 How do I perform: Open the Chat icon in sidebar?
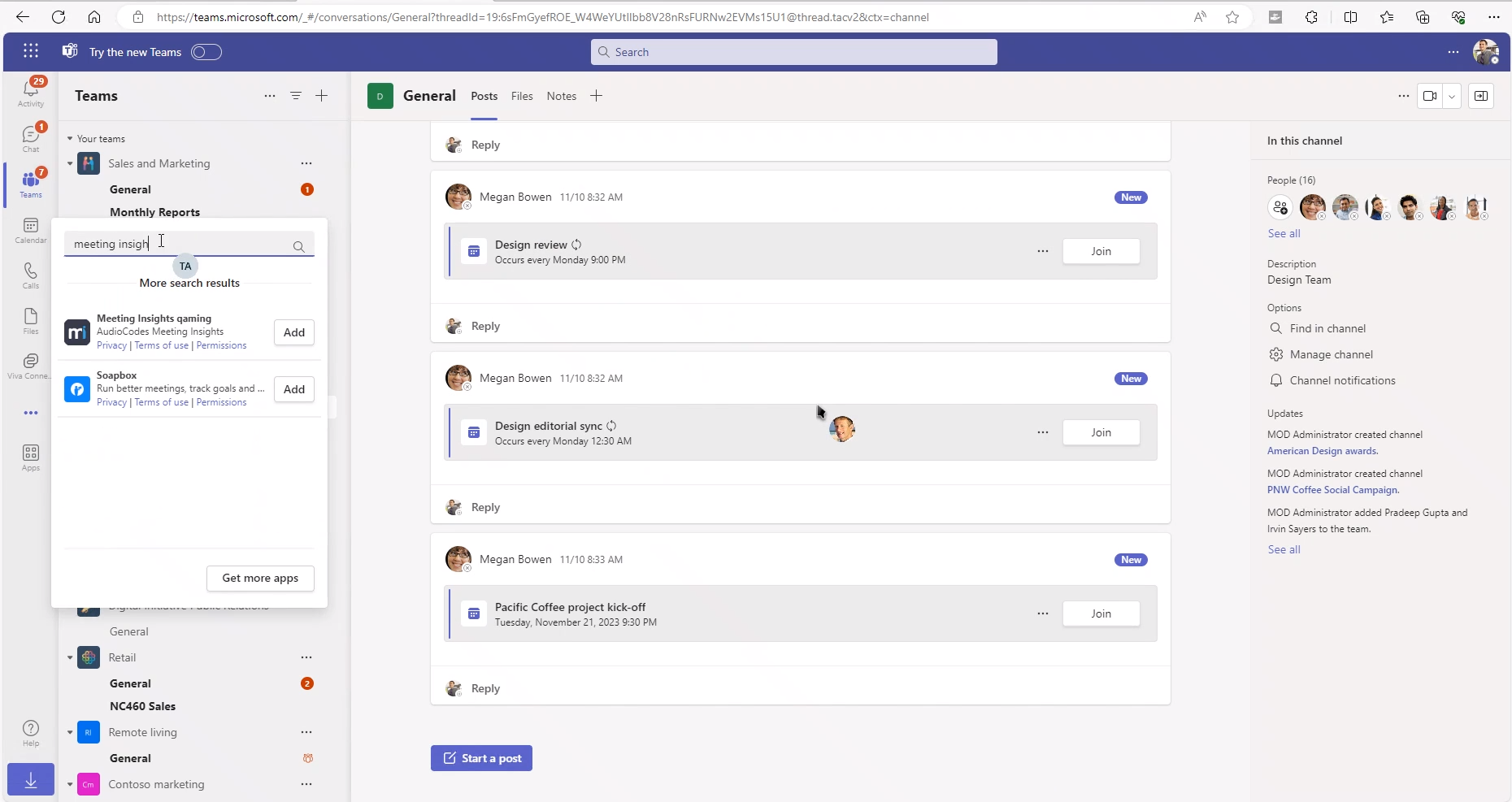pyautogui.click(x=31, y=137)
